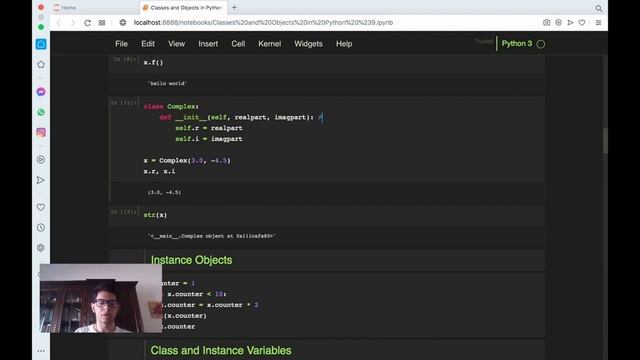
Task: Click the '(3.0, -4.5)' output text
Action: click(x=164, y=192)
